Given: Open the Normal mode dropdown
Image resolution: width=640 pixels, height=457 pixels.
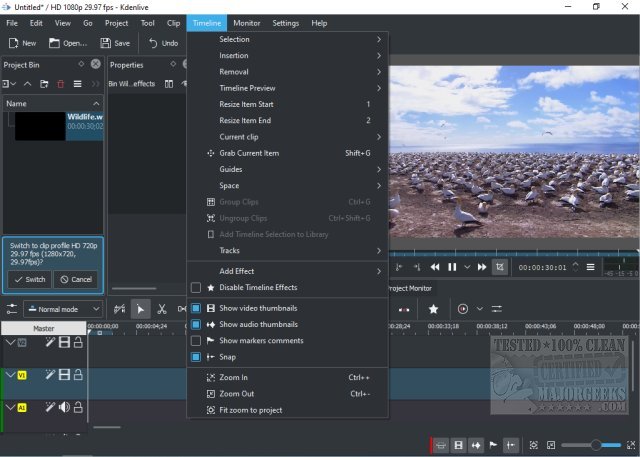Looking at the screenshot, I should [62, 310].
